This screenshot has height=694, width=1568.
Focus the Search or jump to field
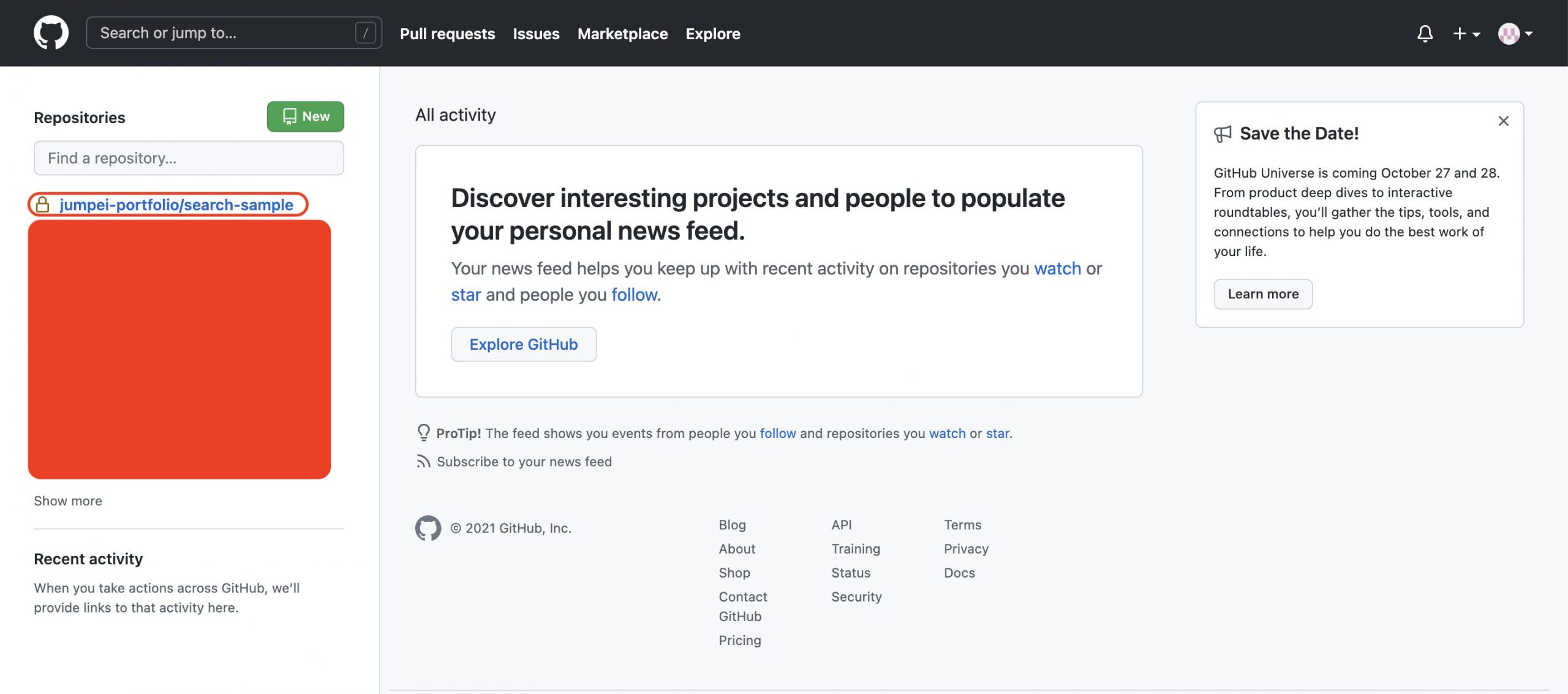pos(234,32)
